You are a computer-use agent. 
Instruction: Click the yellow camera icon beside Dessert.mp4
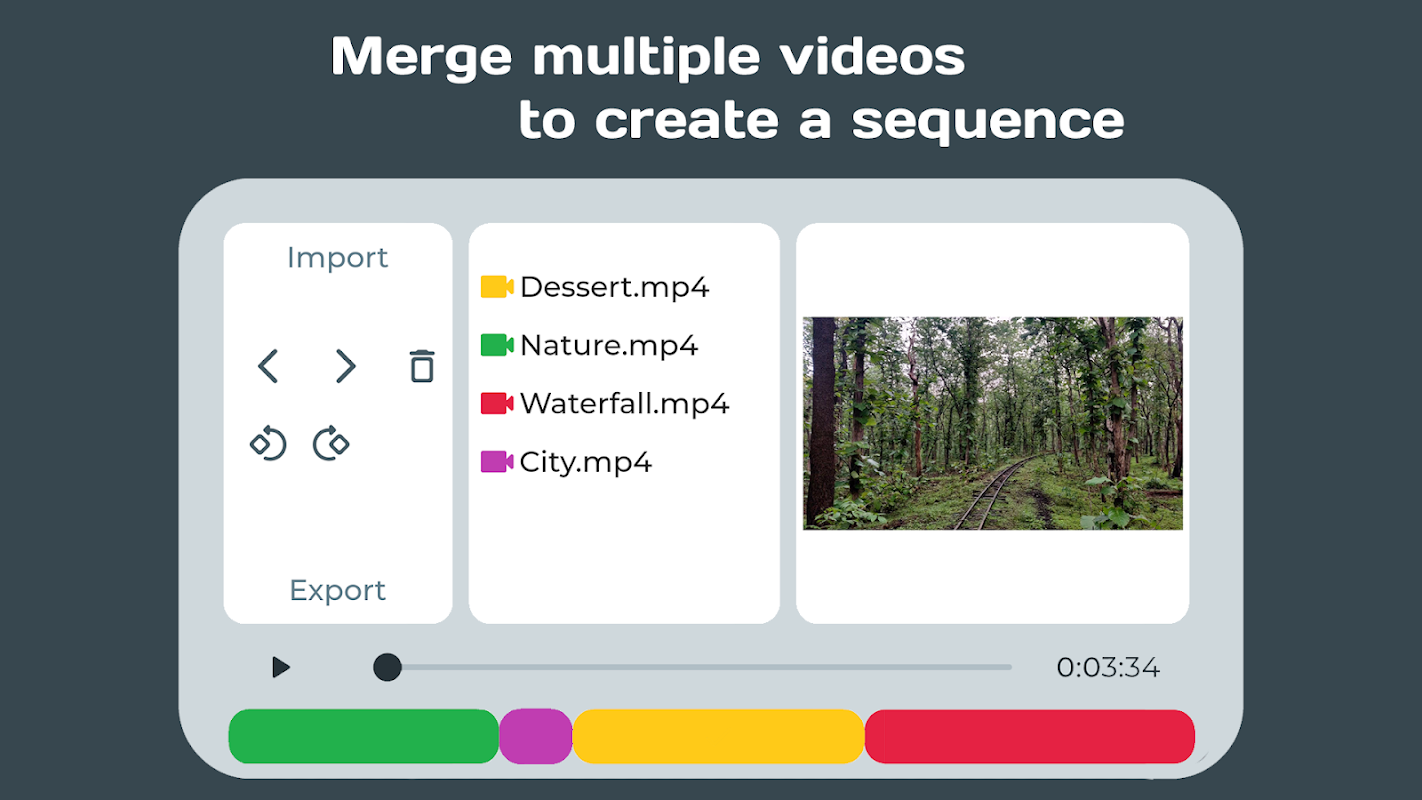pyautogui.click(x=497, y=287)
